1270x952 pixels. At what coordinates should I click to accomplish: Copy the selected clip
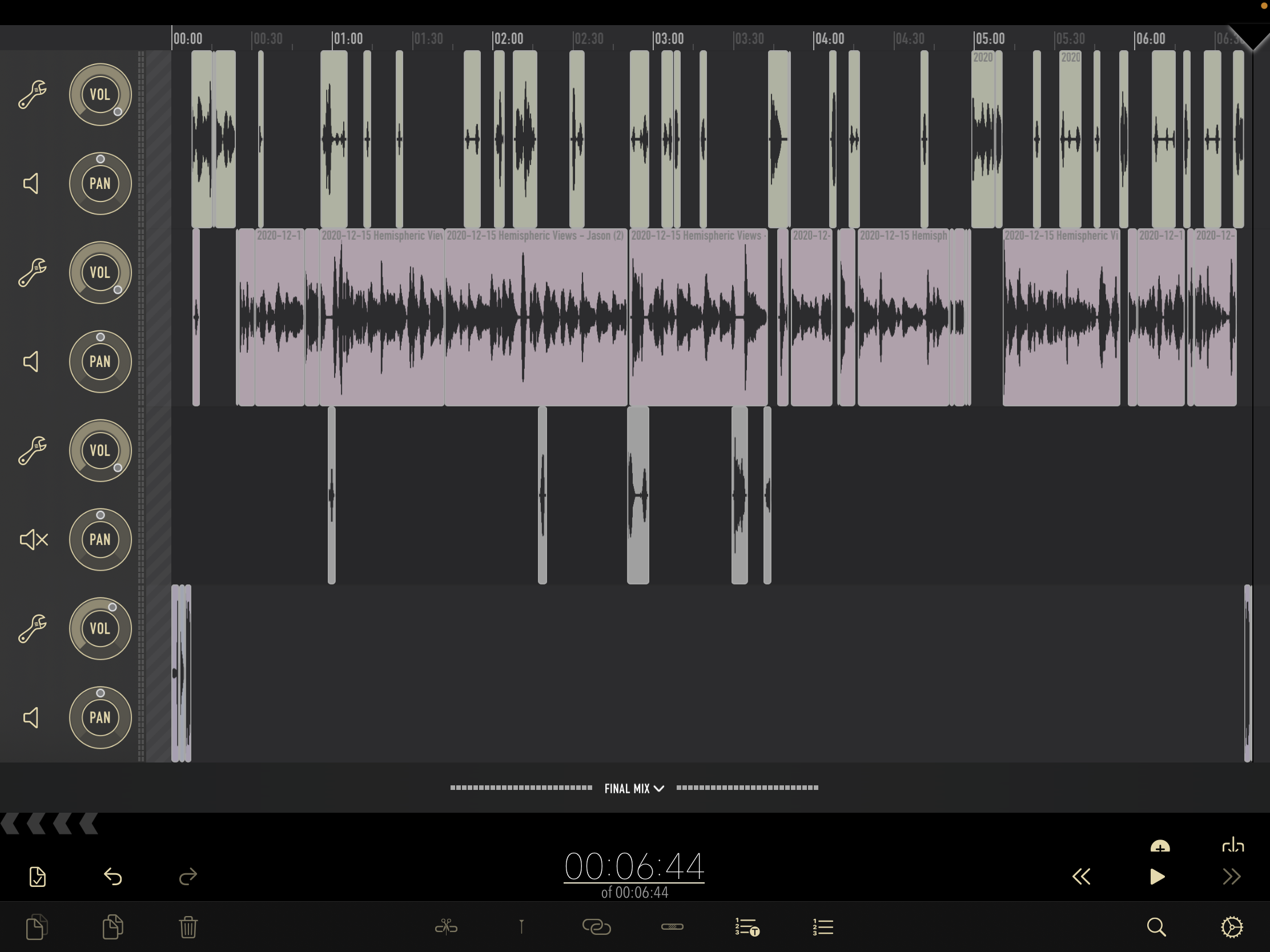point(37,927)
